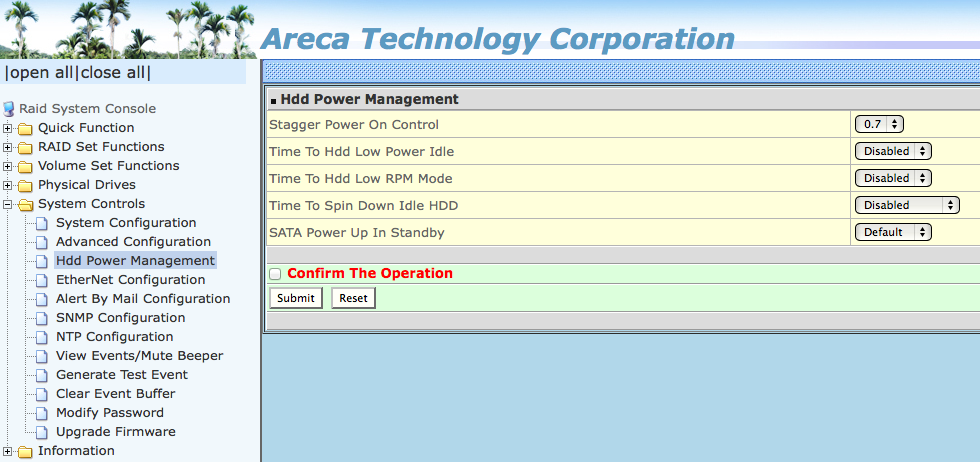Click the Alert By Mail Configuration page icon
The width and height of the screenshot is (980, 462).
point(42,299)
